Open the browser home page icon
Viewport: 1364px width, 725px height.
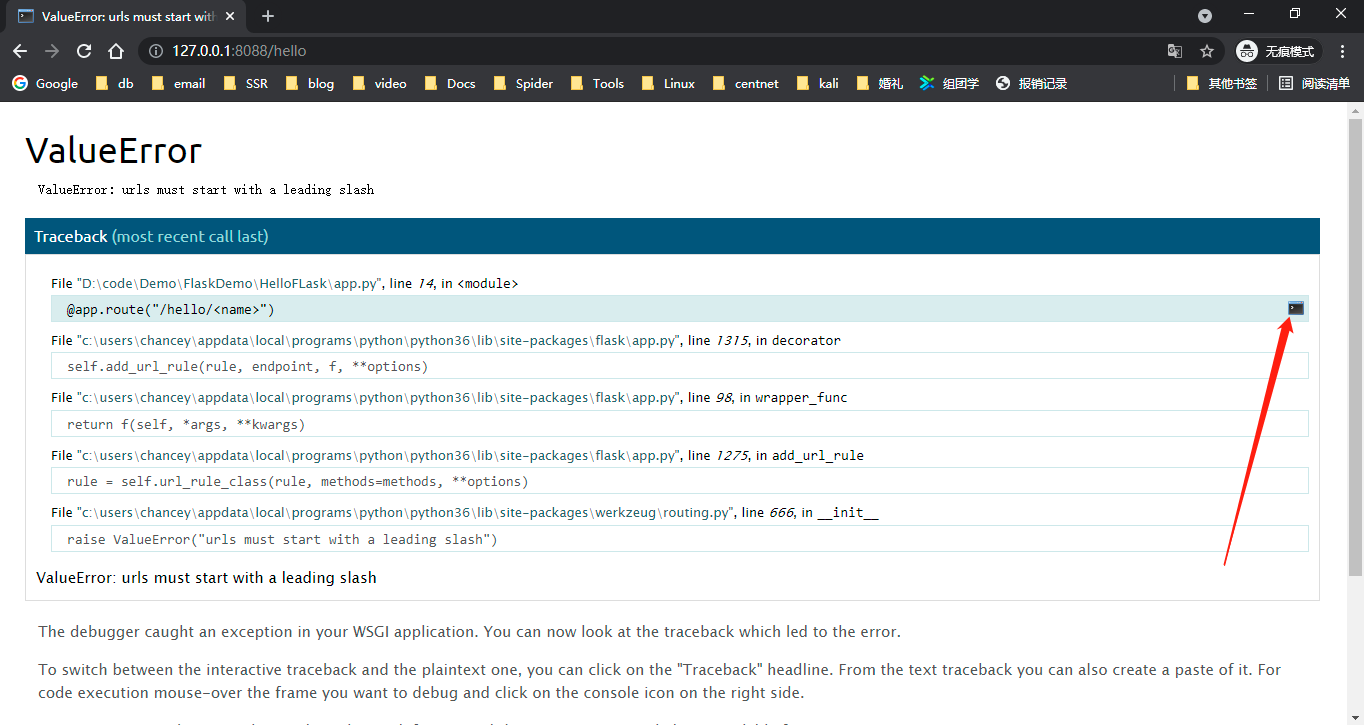pyautogui.click(x=116, y=51)
